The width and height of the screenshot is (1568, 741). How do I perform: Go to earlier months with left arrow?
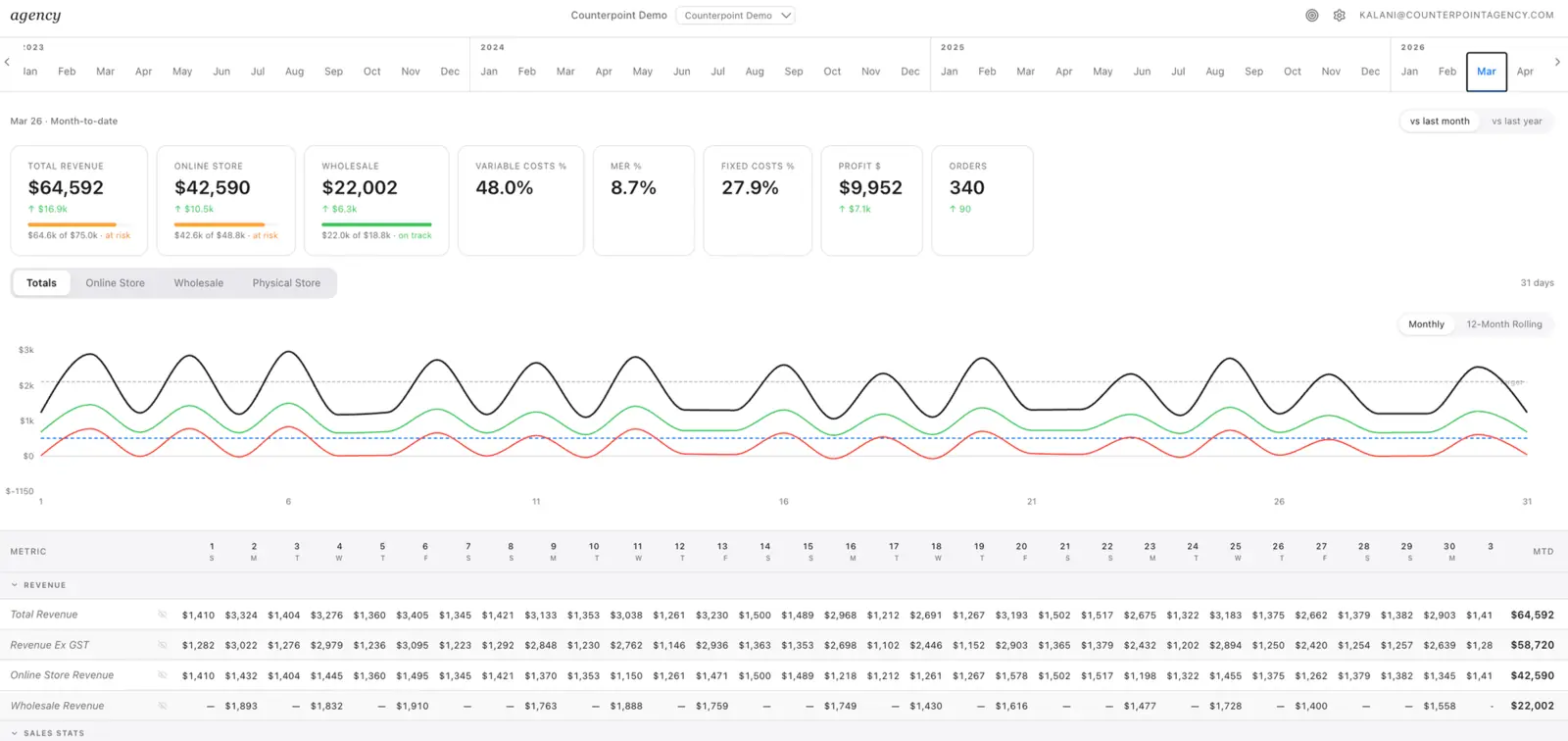pyautogui.click(x=7, y=62)
